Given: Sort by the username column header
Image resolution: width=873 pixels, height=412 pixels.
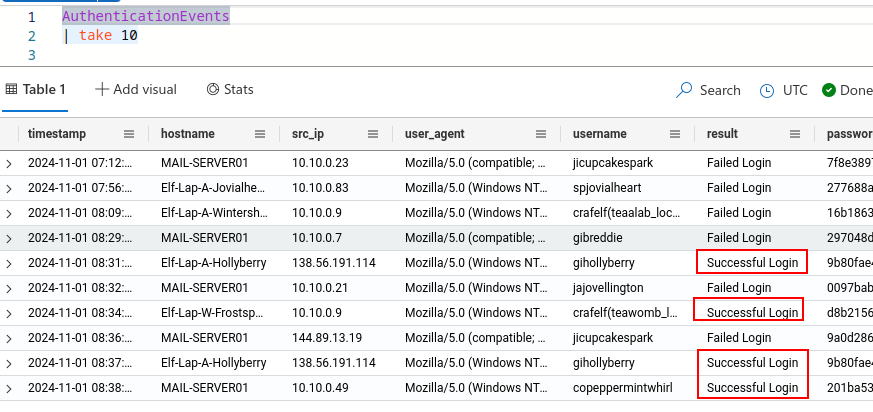Looking at the screenshot, I should click(x=600, y=134).
